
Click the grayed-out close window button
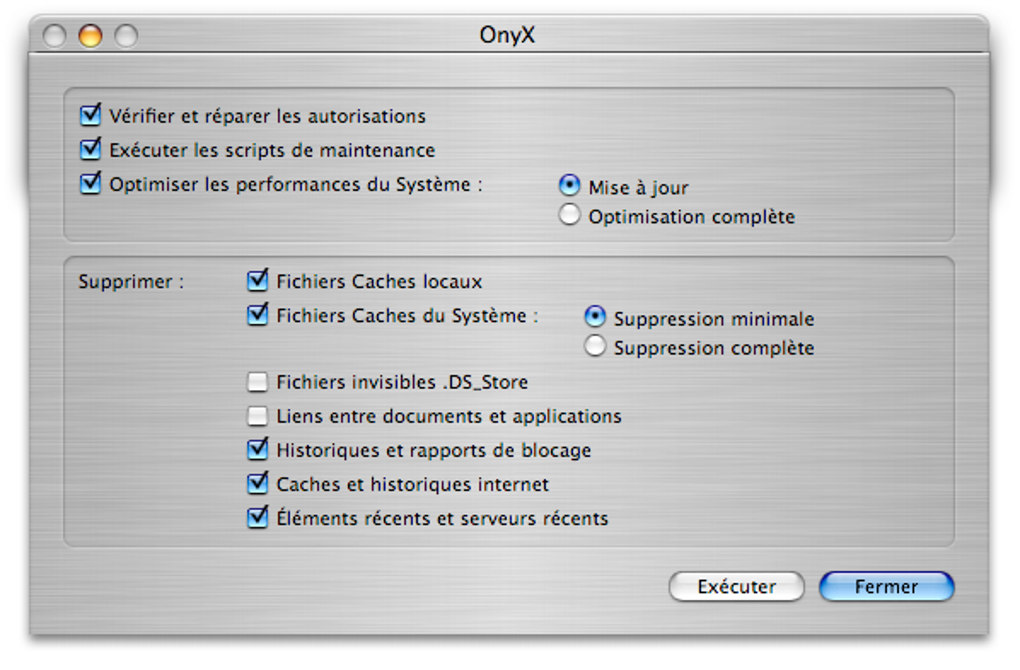tap(55, 36)
